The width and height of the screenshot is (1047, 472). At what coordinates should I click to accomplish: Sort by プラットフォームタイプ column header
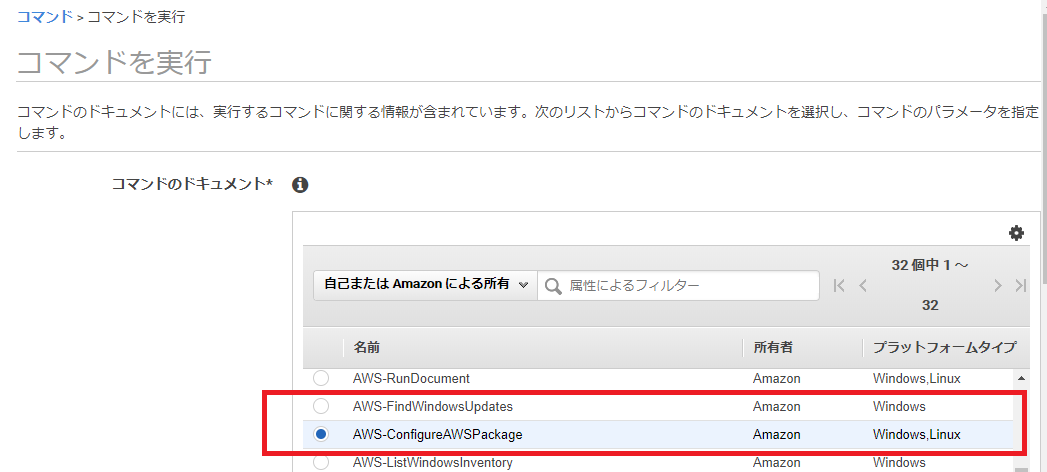tap(945, 347)
